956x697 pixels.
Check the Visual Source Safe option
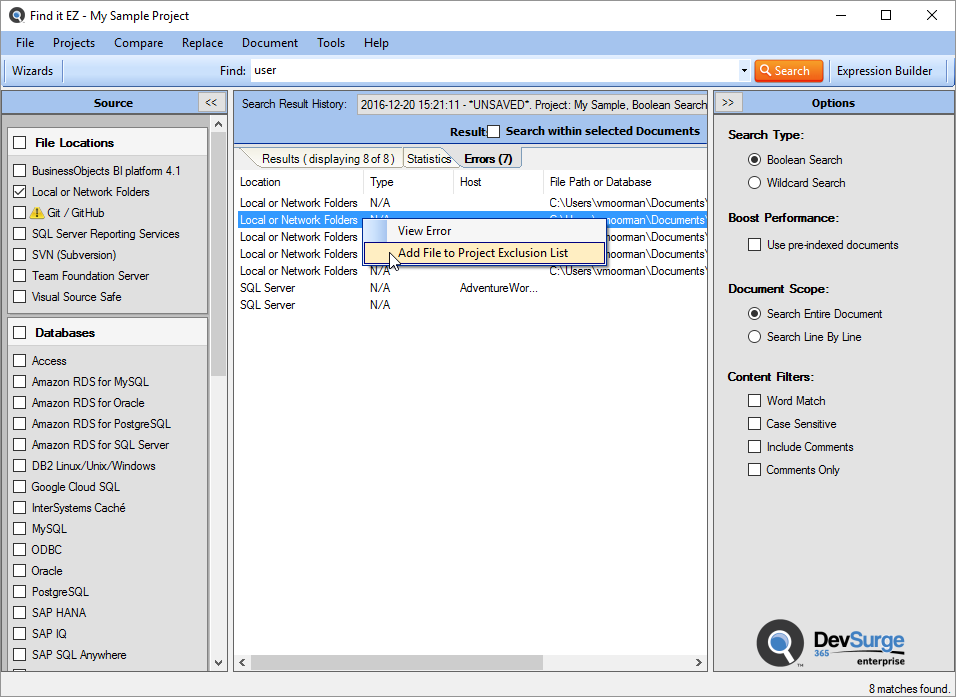point(20,297)
